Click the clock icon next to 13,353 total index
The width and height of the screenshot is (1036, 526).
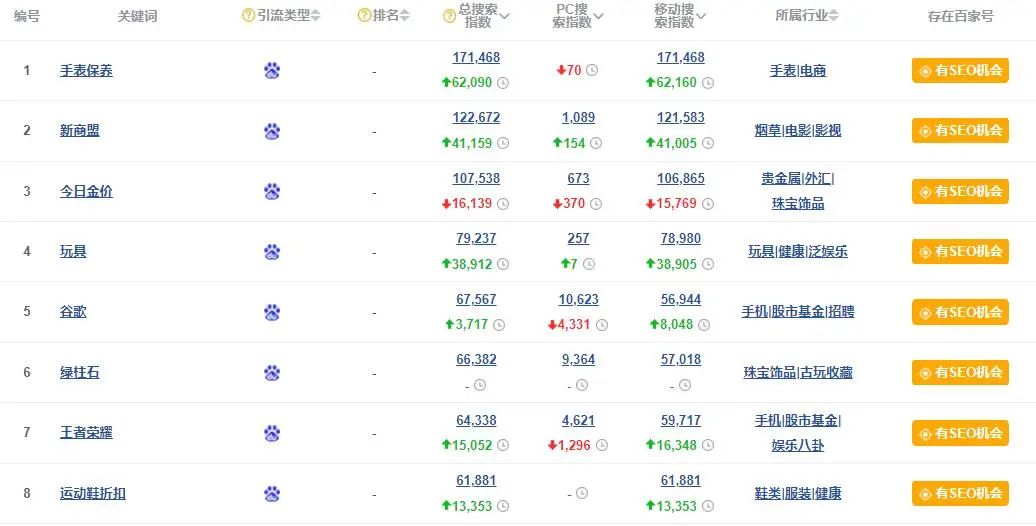(503, 507)
